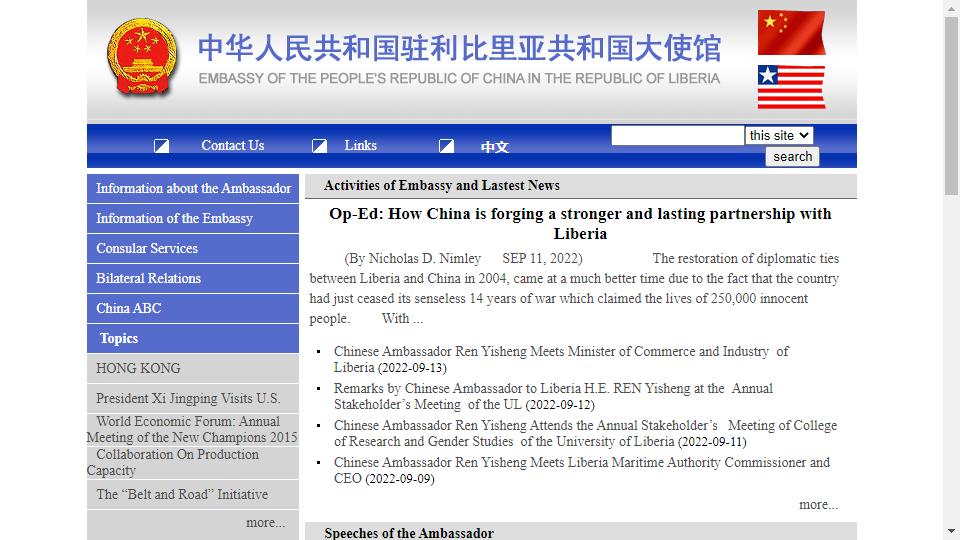Viewport: 960px width, 540px height.
Task: Open Activities of Embassy and Lastest News
Action: 441,186
